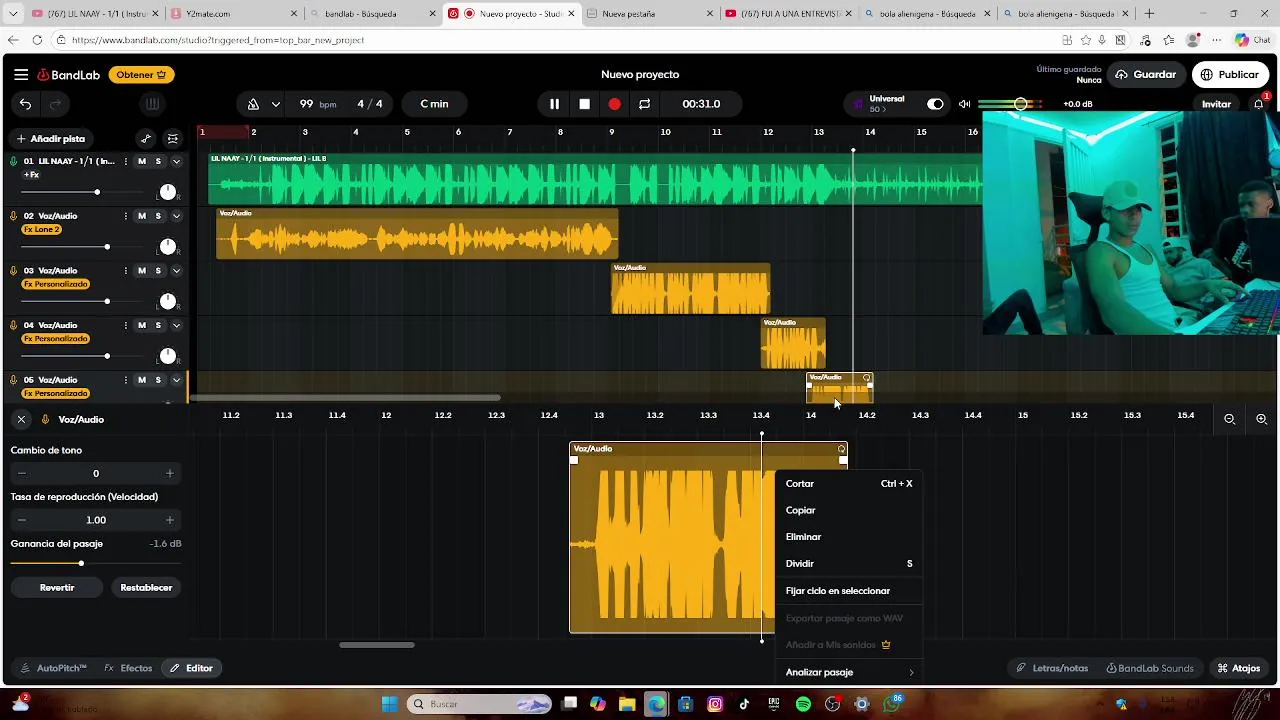Mute track 02 Voz/Audio
Screen dimensions: 1280x720
(x=142, y=216)
